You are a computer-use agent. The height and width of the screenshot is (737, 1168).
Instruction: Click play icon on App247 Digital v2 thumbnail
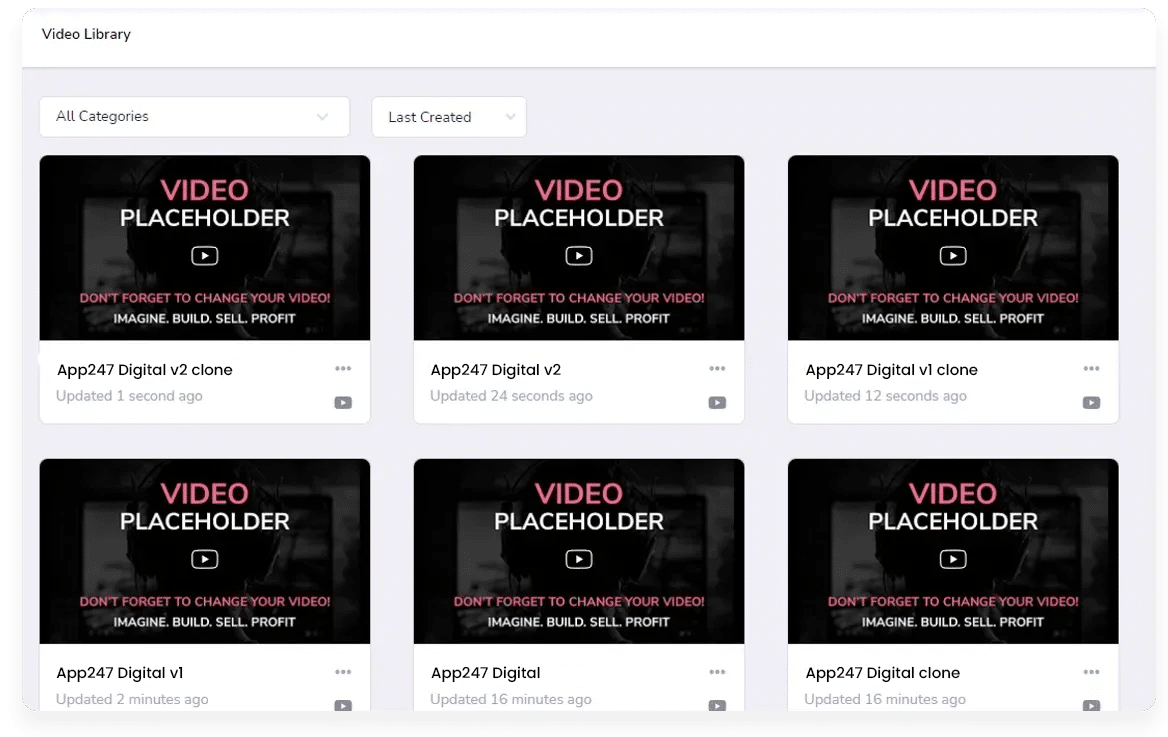579,256
